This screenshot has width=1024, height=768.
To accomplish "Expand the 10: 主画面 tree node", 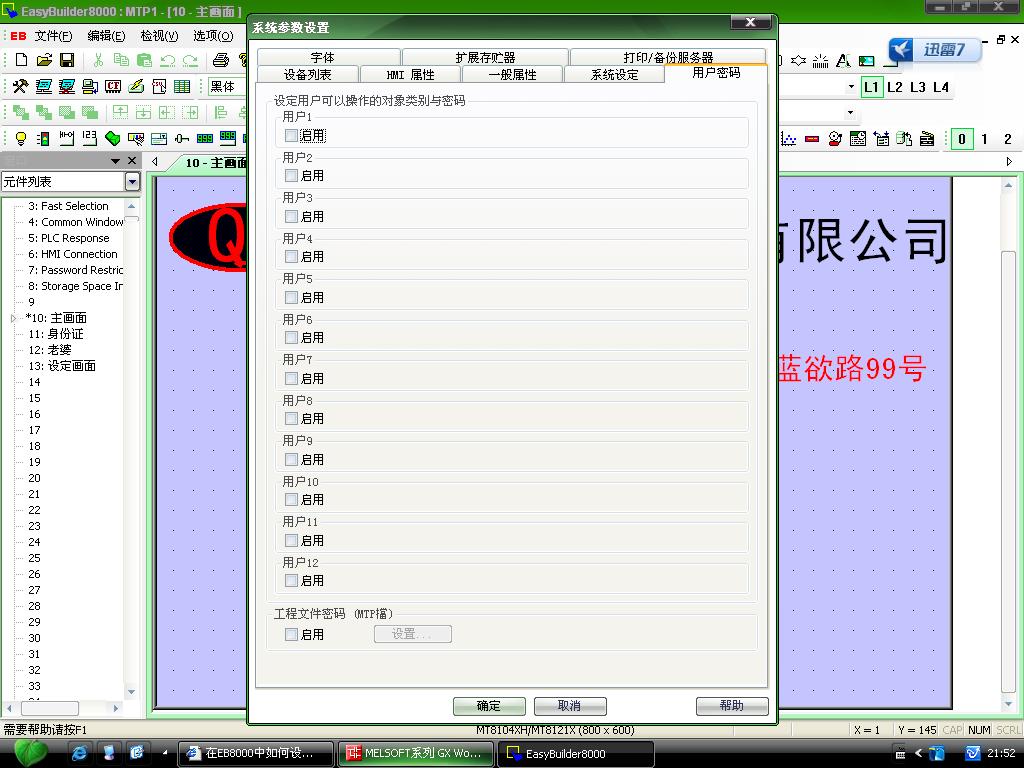I will [13, 318].
